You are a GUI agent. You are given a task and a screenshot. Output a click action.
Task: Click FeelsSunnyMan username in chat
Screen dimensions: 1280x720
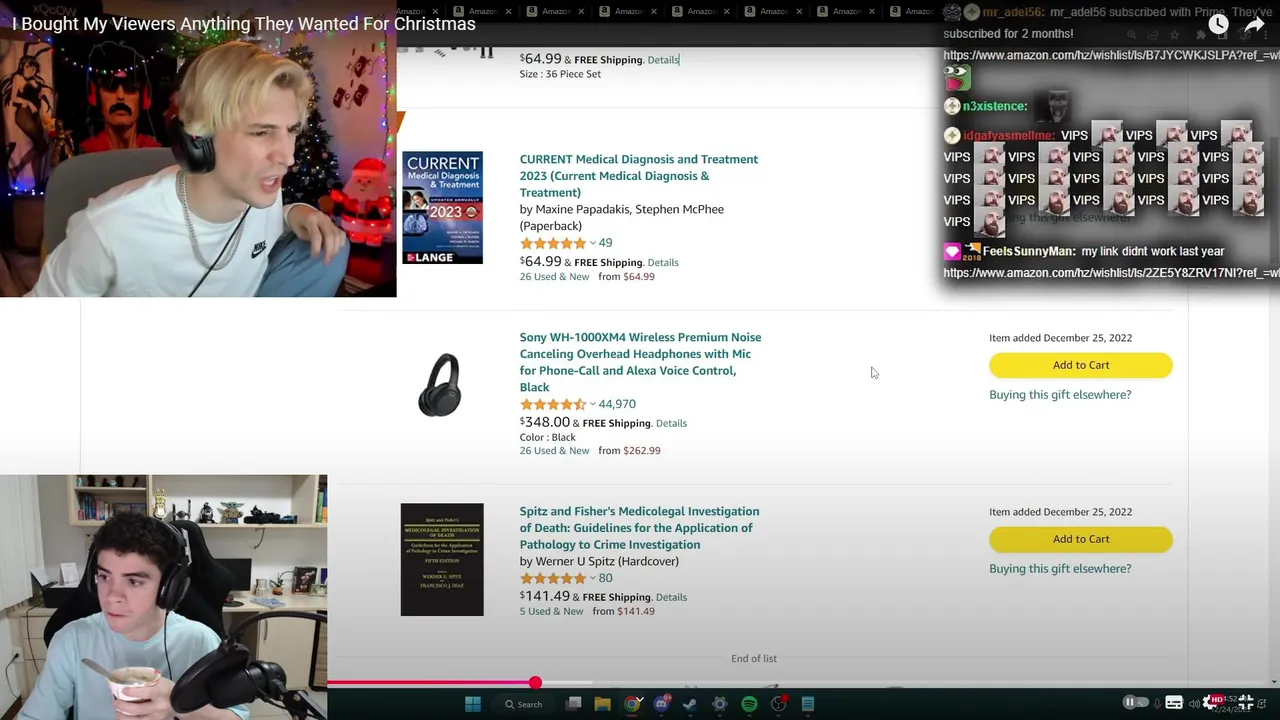coord(1029,252)
